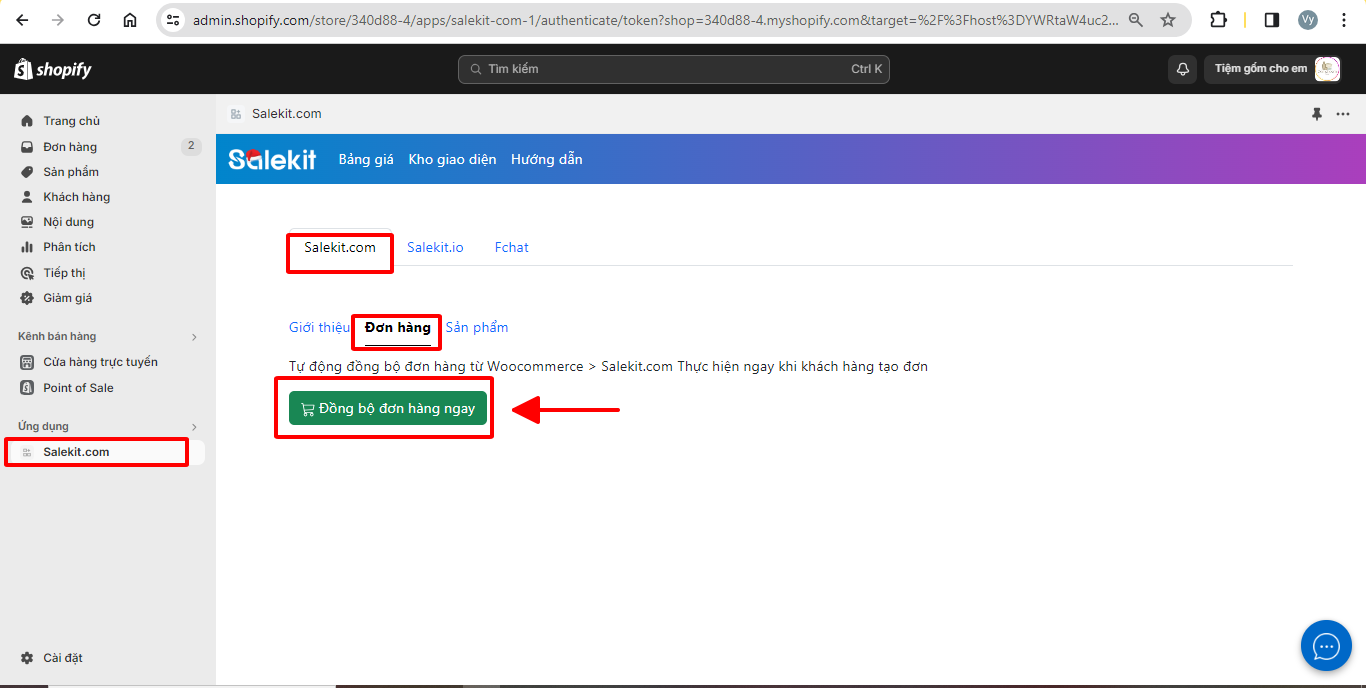Pin the Salekit.com app
Screen dimensions: 1366x688
pyautogui.click(x=1317, y=114)
